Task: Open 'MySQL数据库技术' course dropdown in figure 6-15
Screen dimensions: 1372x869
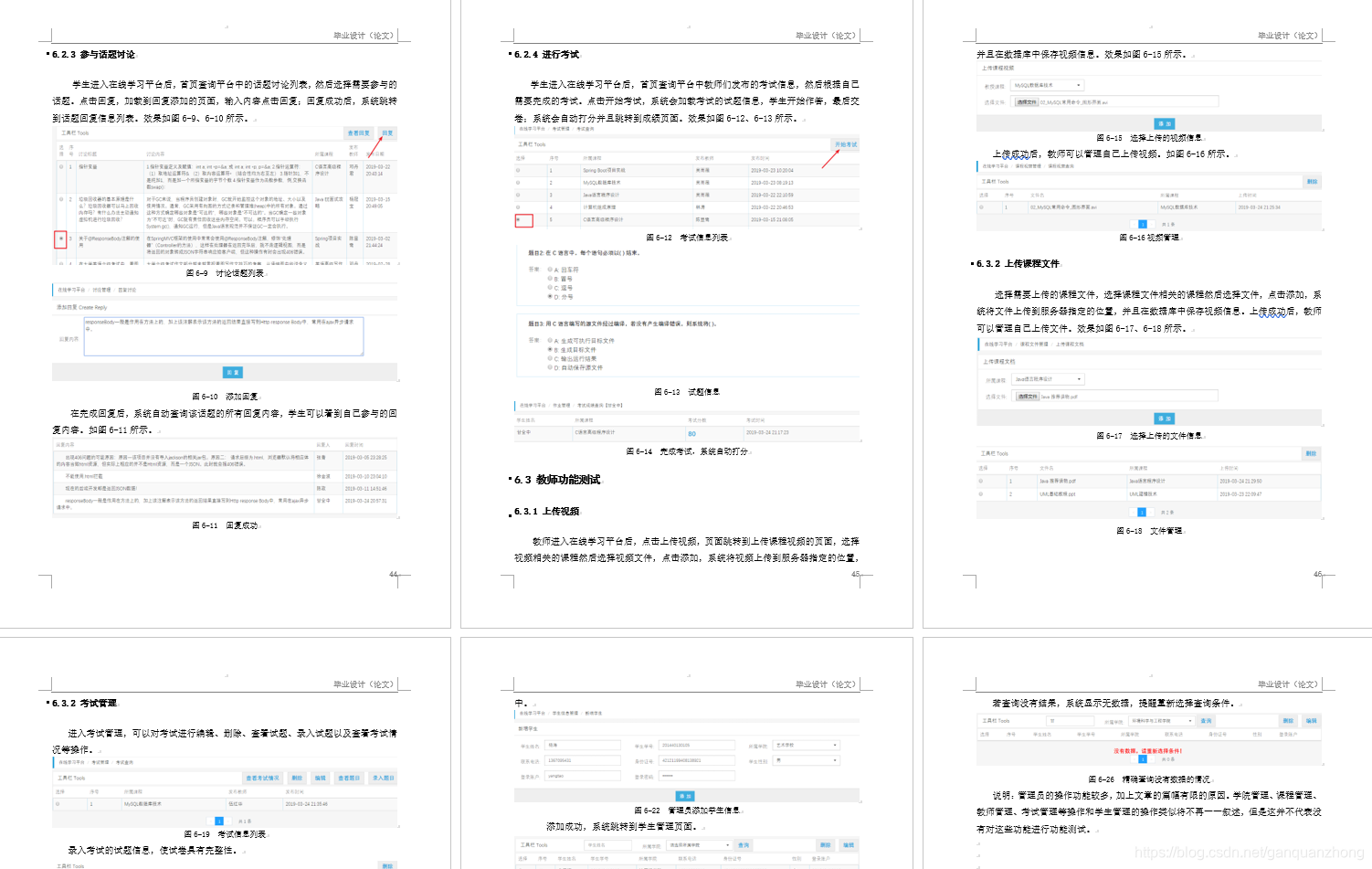Action: point(1048,85)
